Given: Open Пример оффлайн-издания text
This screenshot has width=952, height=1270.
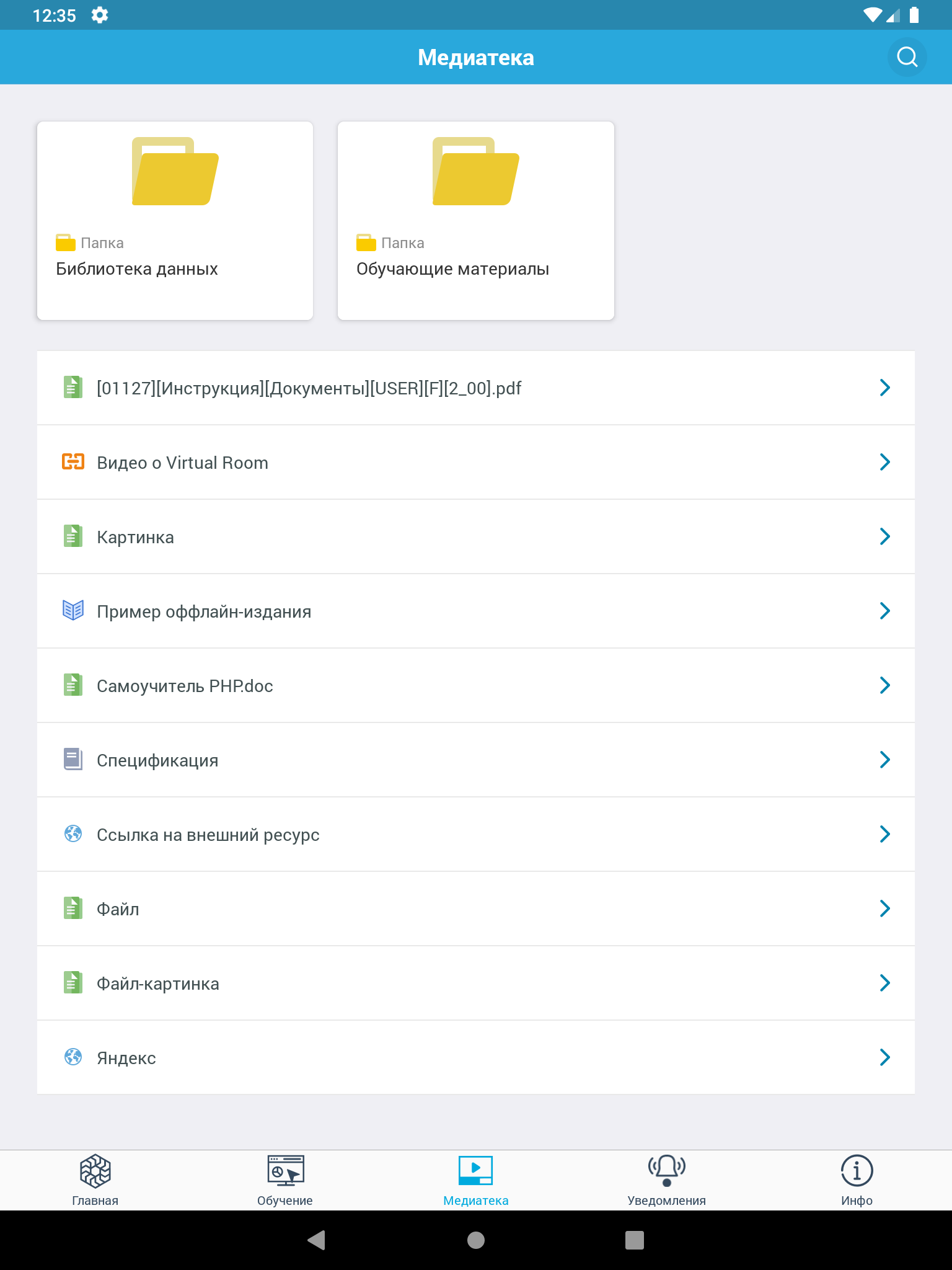Looking at the screenshot, I should [204, 611].
